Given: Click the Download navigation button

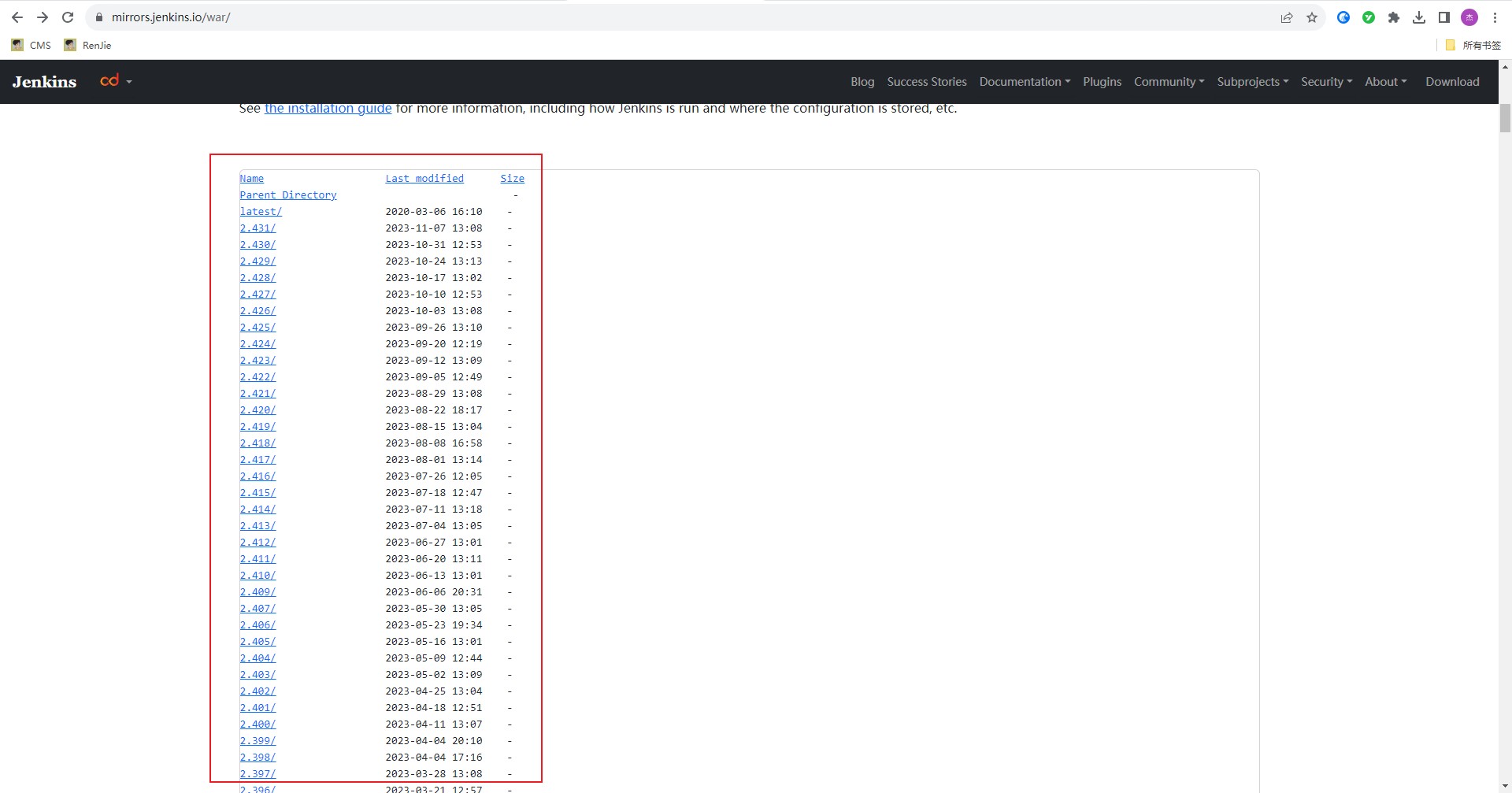Looking at the screenshot, I should 1452,82.
